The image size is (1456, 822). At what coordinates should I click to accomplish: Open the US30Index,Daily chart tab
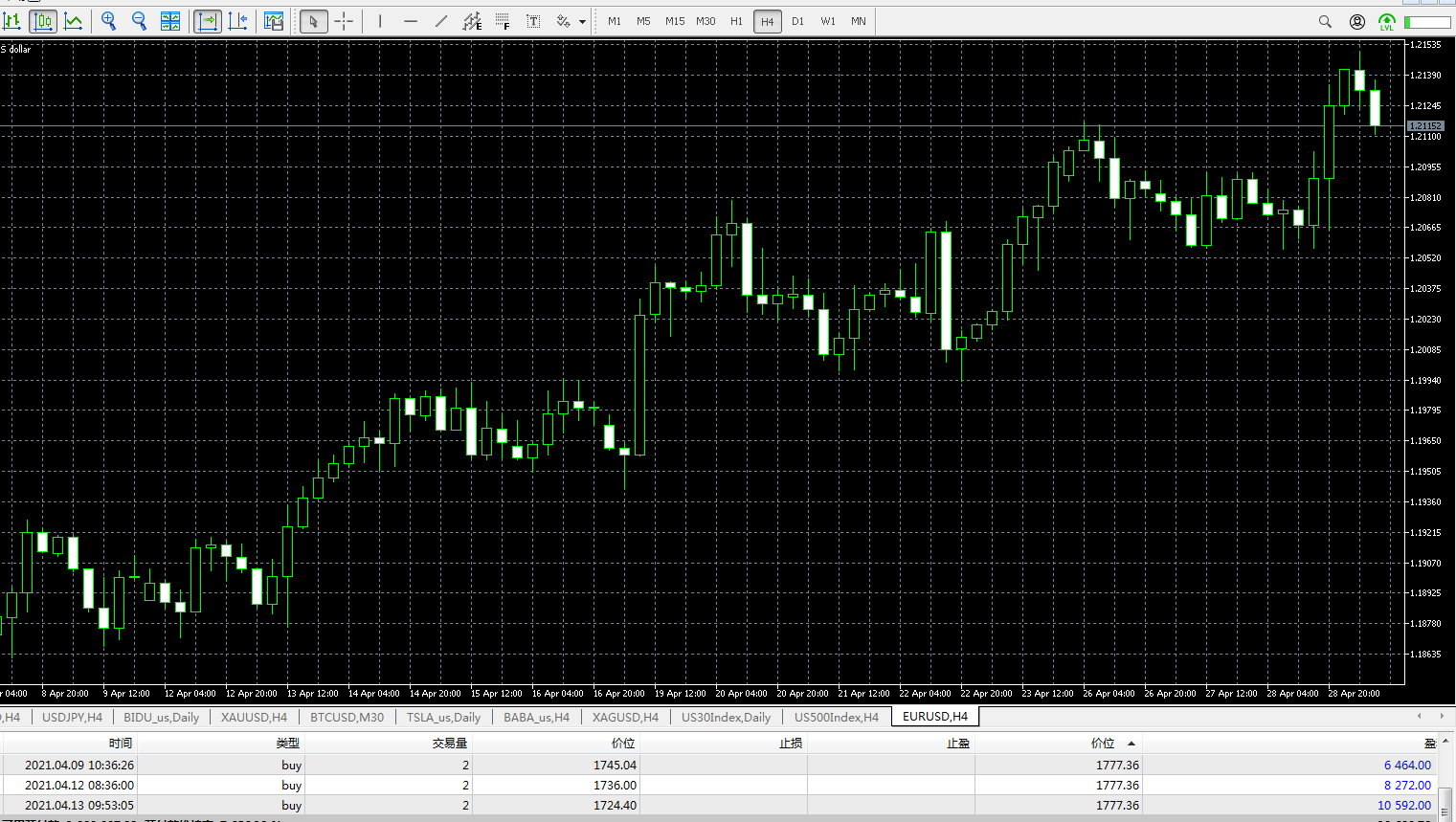click(x=726, y=717)
